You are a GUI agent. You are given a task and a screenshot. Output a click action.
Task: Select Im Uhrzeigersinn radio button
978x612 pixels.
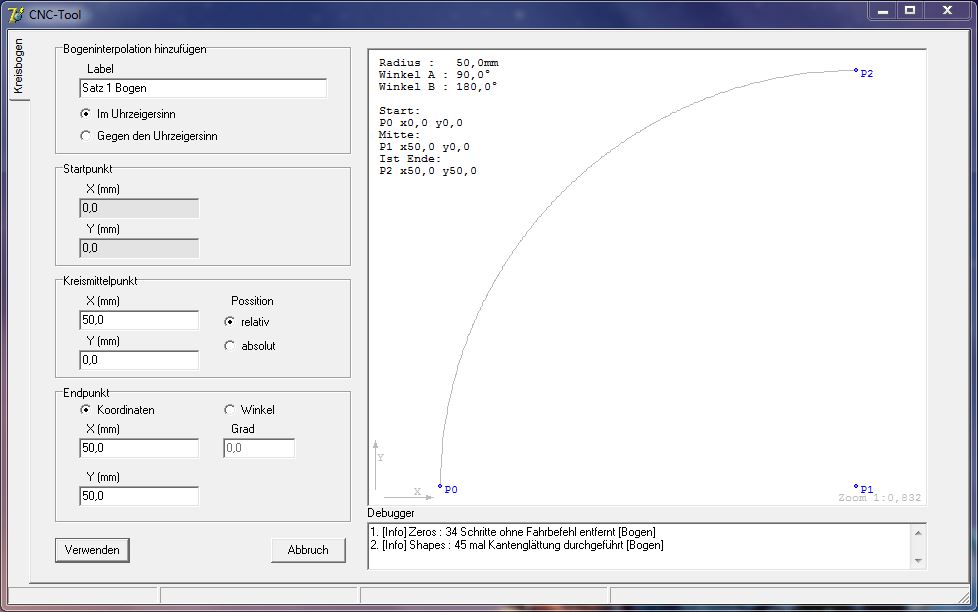86,114
